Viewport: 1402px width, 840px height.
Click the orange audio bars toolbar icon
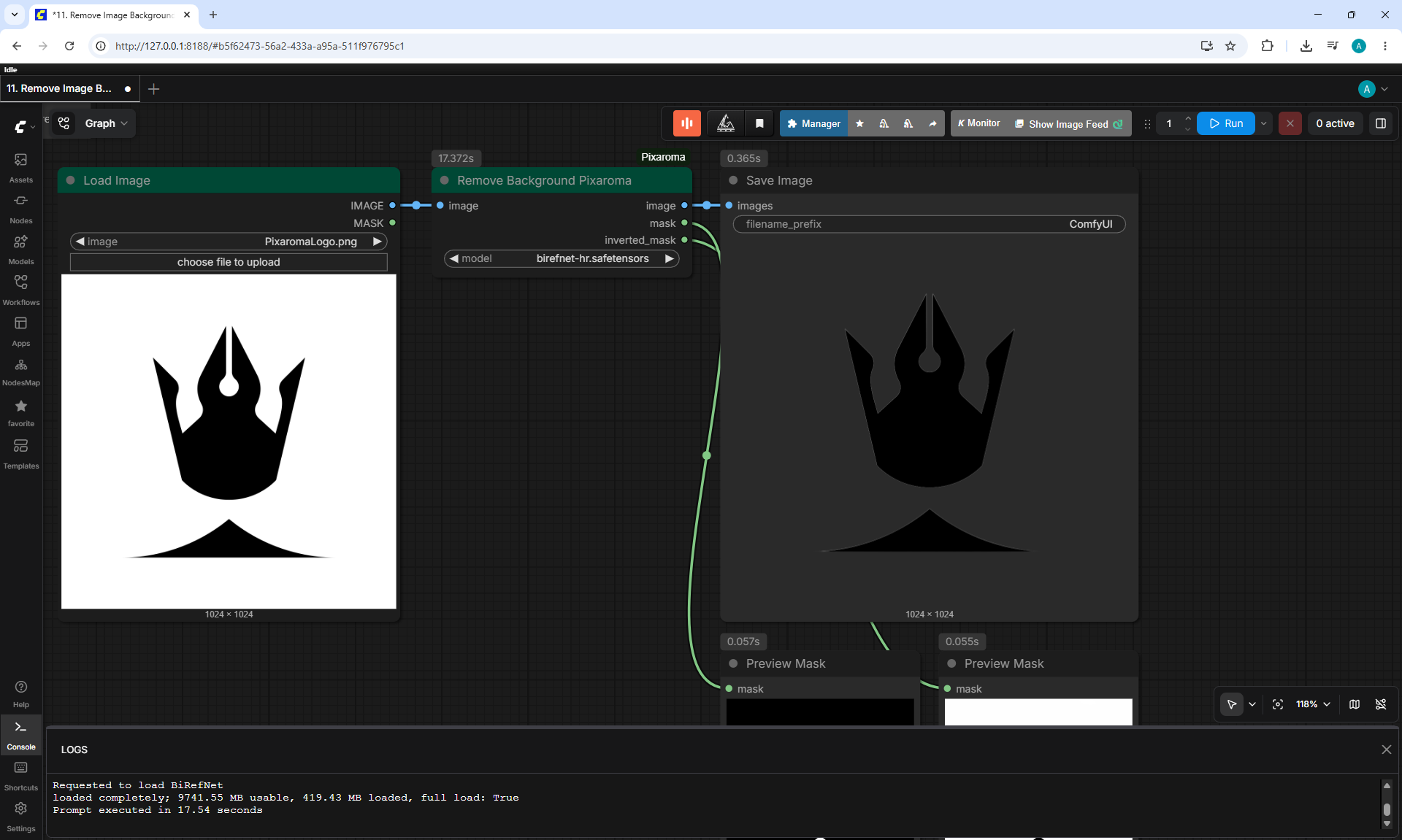point(686,123)
